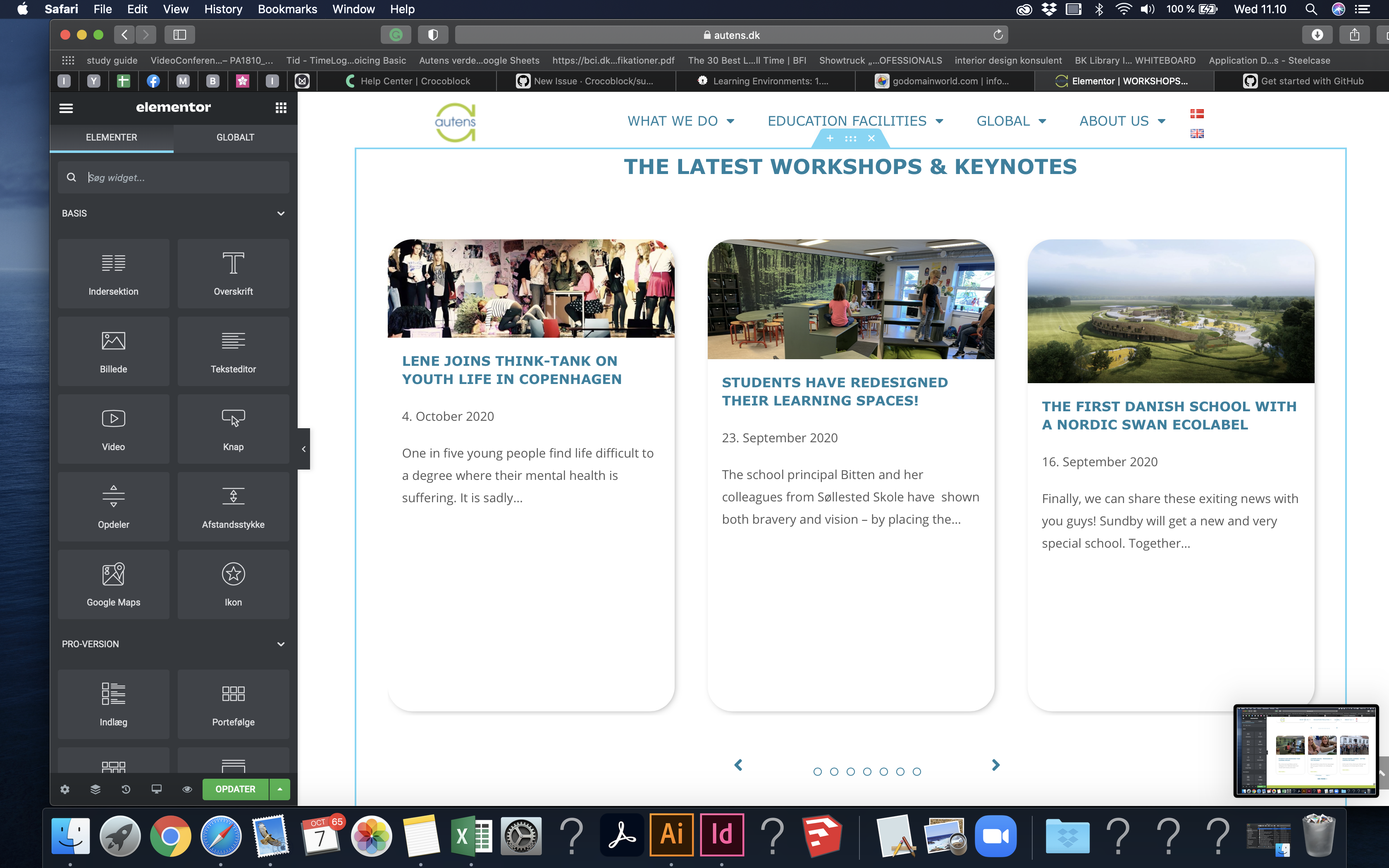Collapse the Elementor side panel
Viewport: 1389px width, 868px height.
click(303, 449)
